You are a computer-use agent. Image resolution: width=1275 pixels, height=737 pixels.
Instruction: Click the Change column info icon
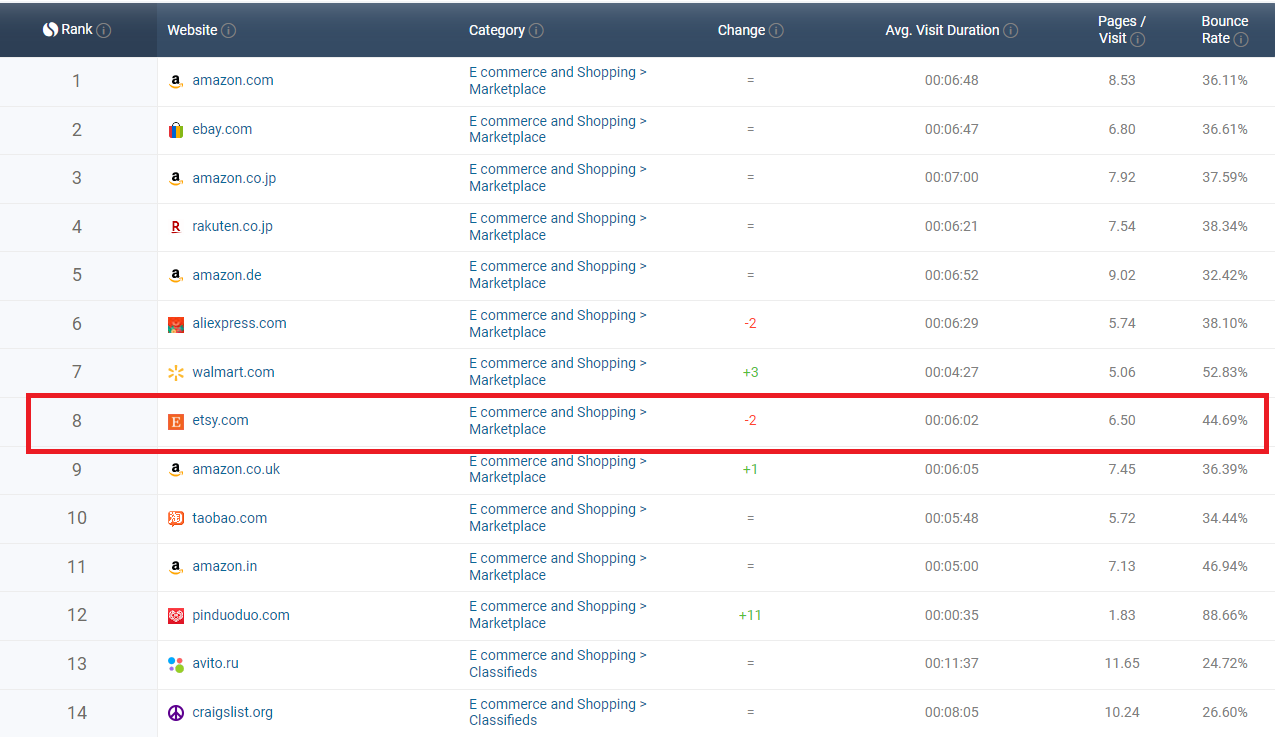pos(776,30)
